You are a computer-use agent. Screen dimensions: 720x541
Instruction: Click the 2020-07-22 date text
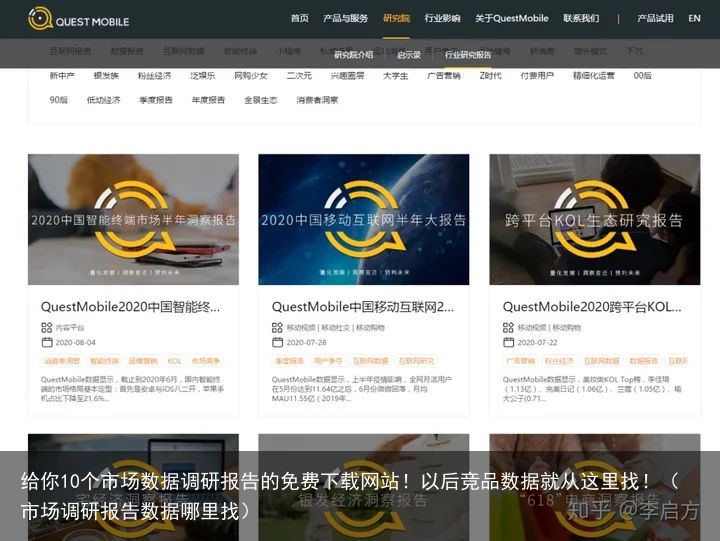pos(537,343)
